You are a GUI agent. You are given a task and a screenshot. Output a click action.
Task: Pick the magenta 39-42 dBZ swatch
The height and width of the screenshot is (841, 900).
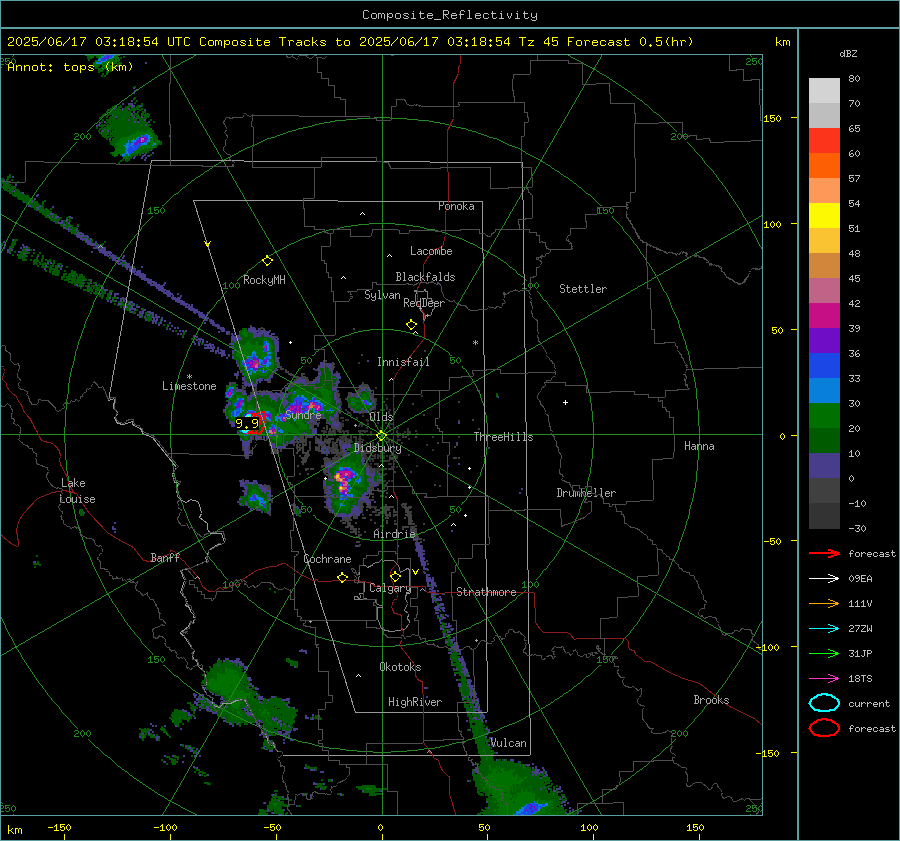tap(824, 316)
